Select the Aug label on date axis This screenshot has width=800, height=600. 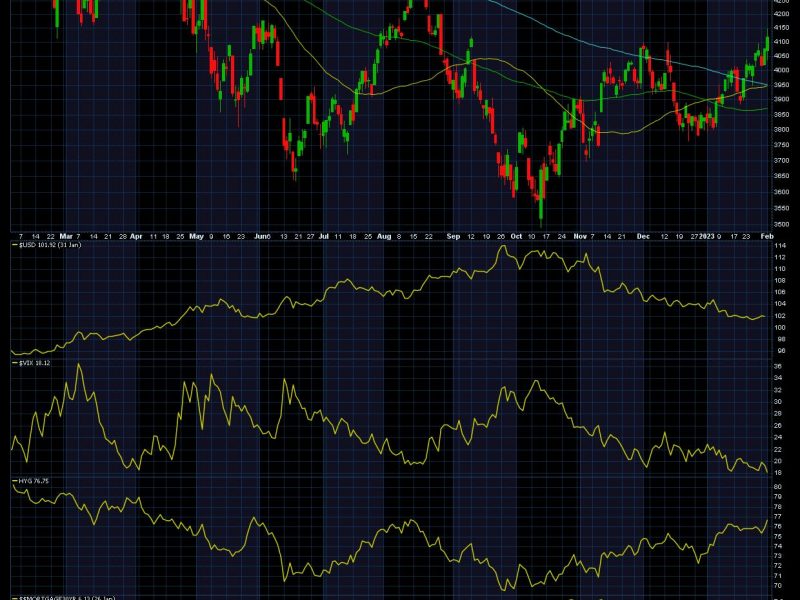coord(384,236)
